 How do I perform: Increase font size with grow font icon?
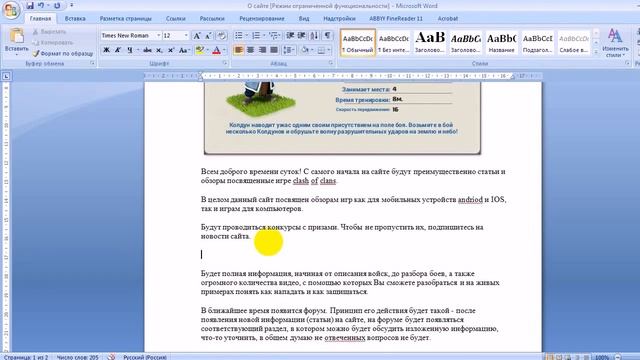coord(197,36)
